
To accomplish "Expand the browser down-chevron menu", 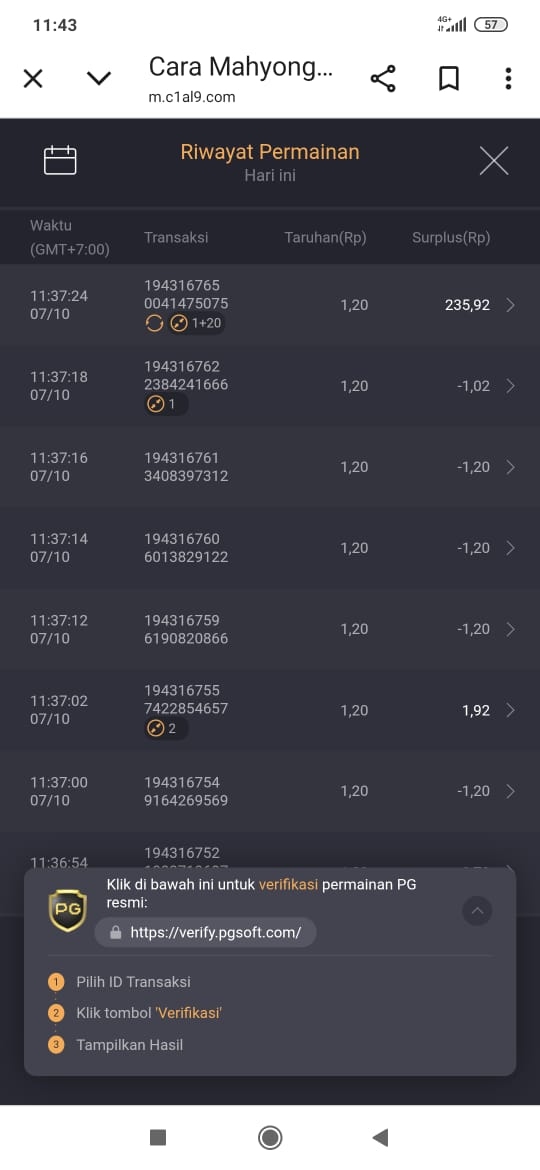I will (x=98, y=78).
